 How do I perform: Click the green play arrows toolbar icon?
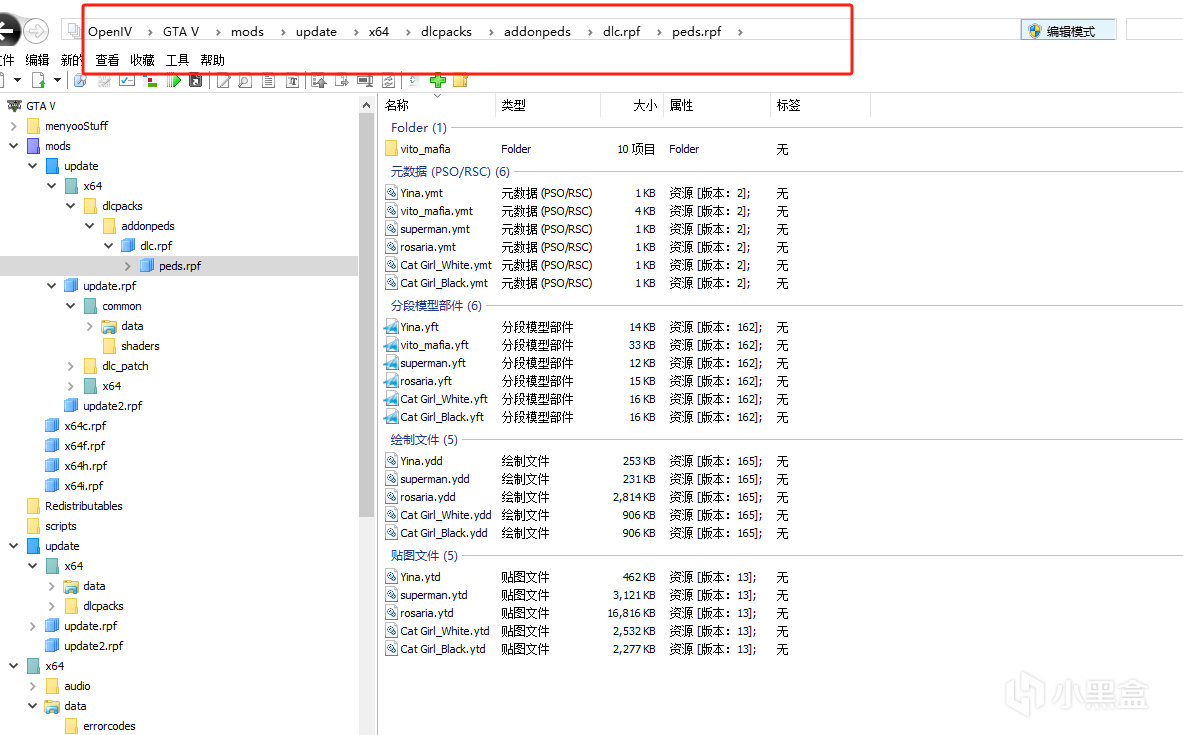tap(174, 81)
